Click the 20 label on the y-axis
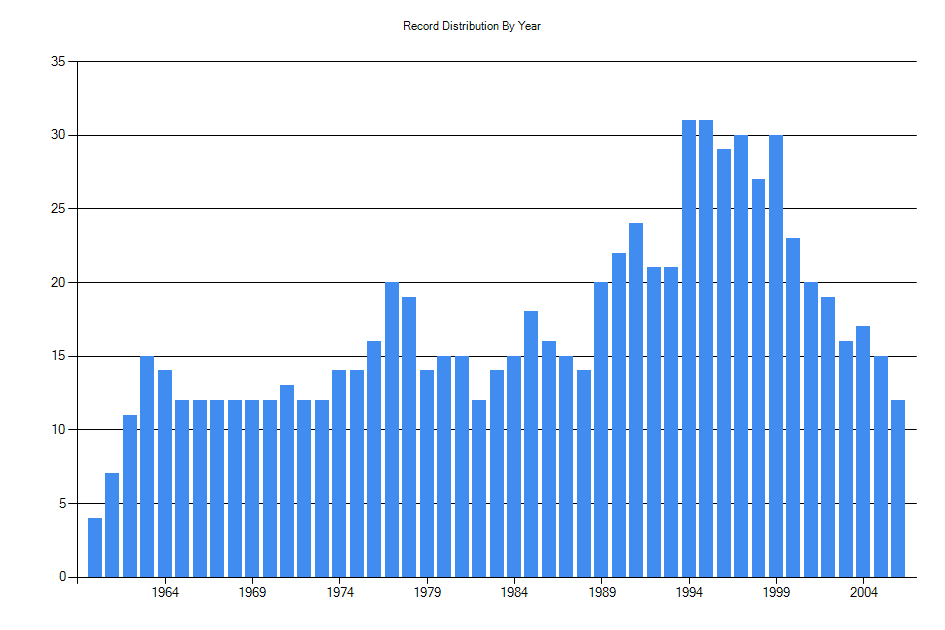 tap(59, 281)
